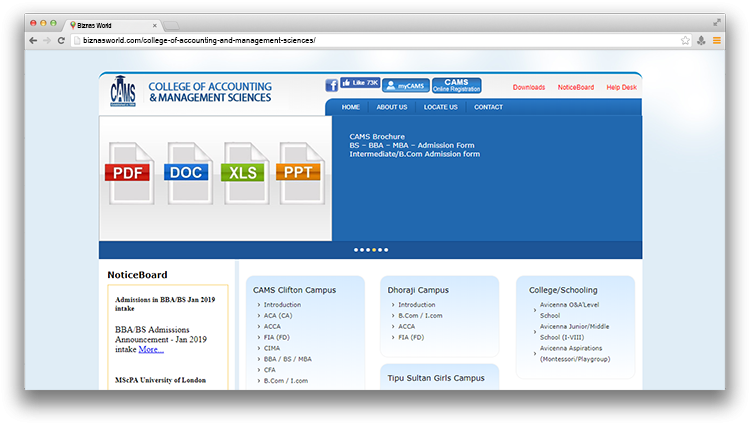750x425 pixels.
Task: Click the browser back arrow
Action: [33, 41]
